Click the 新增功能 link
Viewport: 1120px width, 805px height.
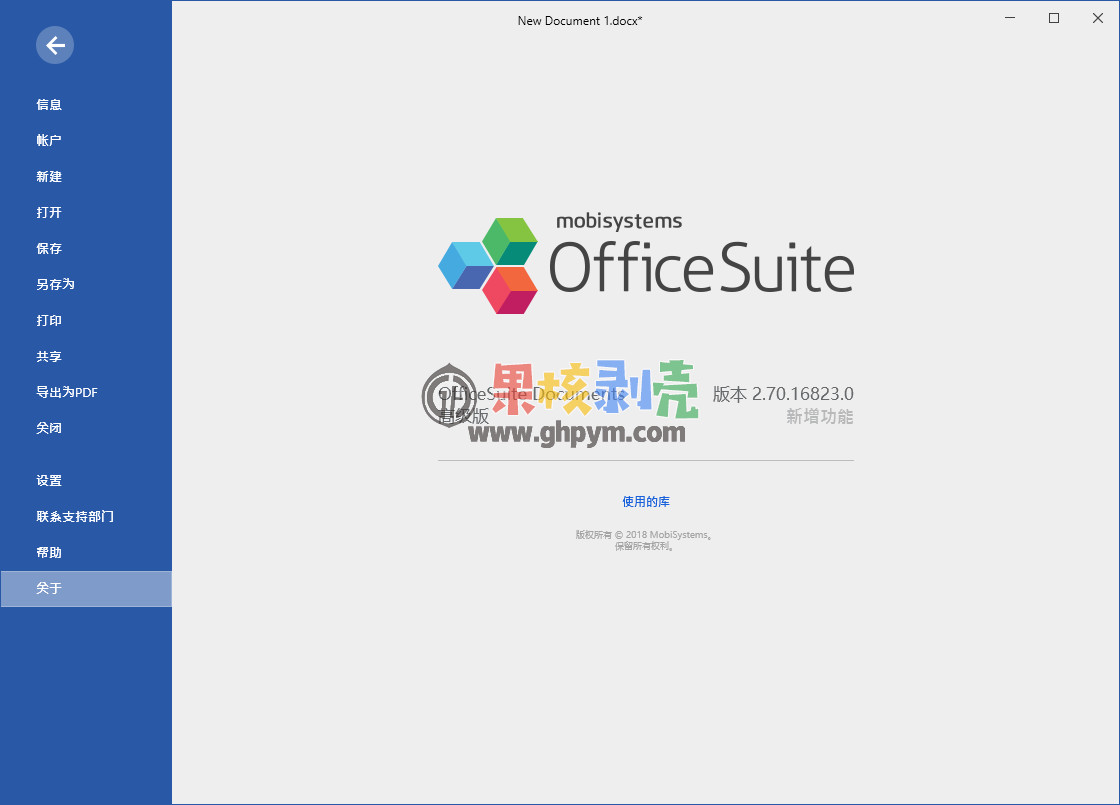[819, 417]
